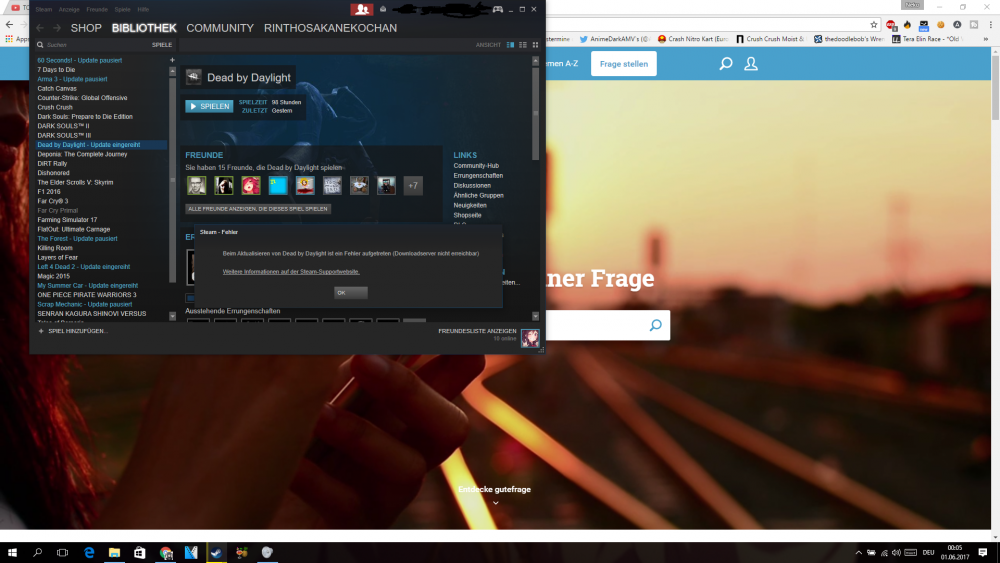Screen dimensions: 1000x563
Task: Switch library to list view icon
Action: 523,45
